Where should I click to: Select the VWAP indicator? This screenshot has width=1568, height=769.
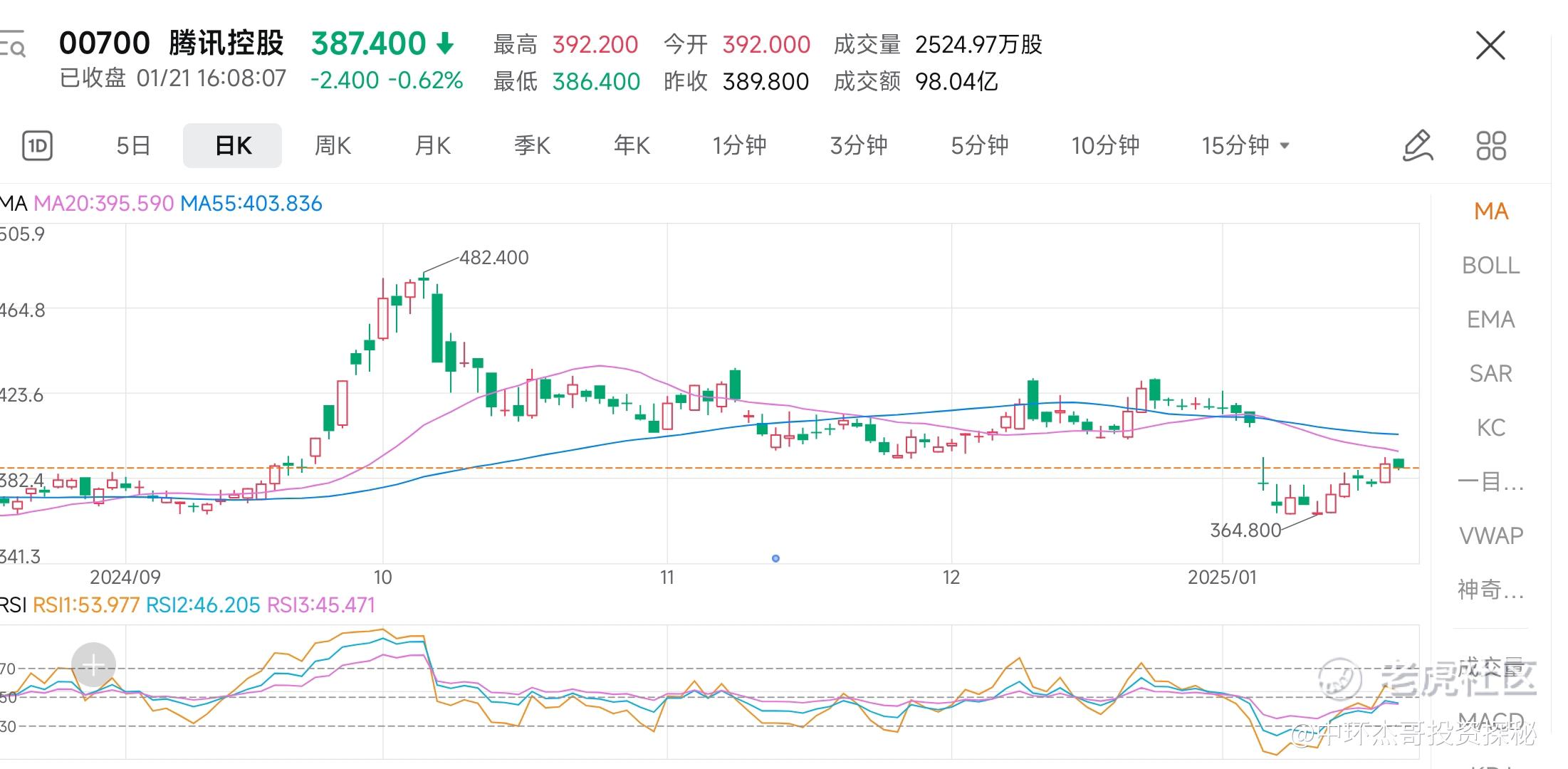pyautogui.click(x=1490, y=535)
